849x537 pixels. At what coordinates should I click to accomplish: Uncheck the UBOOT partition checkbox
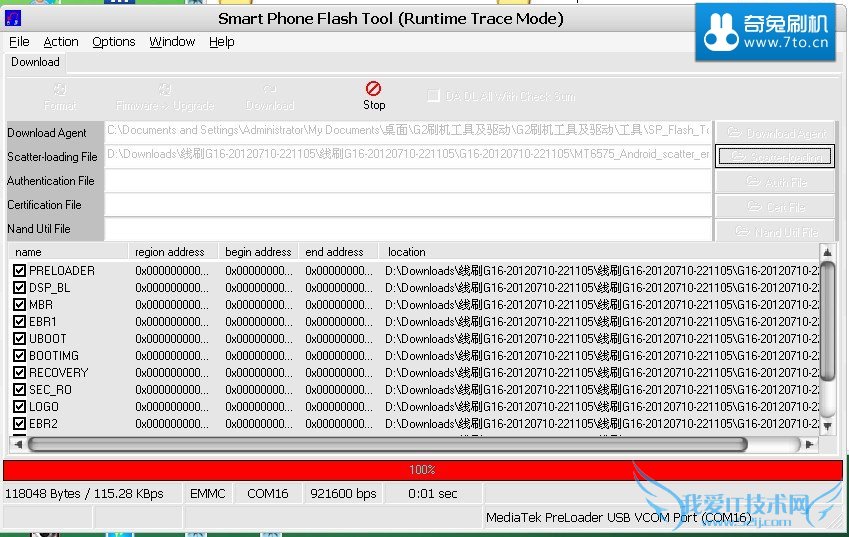click(19, 339)
